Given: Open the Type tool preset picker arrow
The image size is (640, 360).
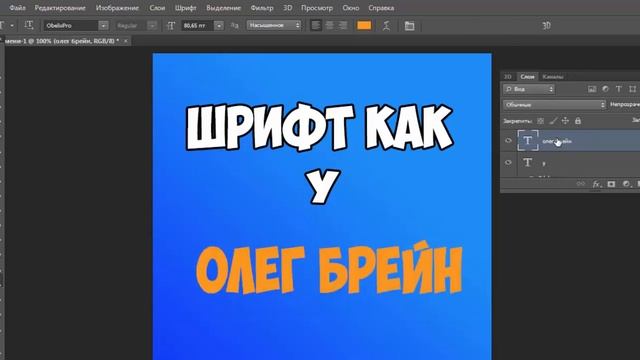Looking at the screenshot, I should [x=12, y=25].
